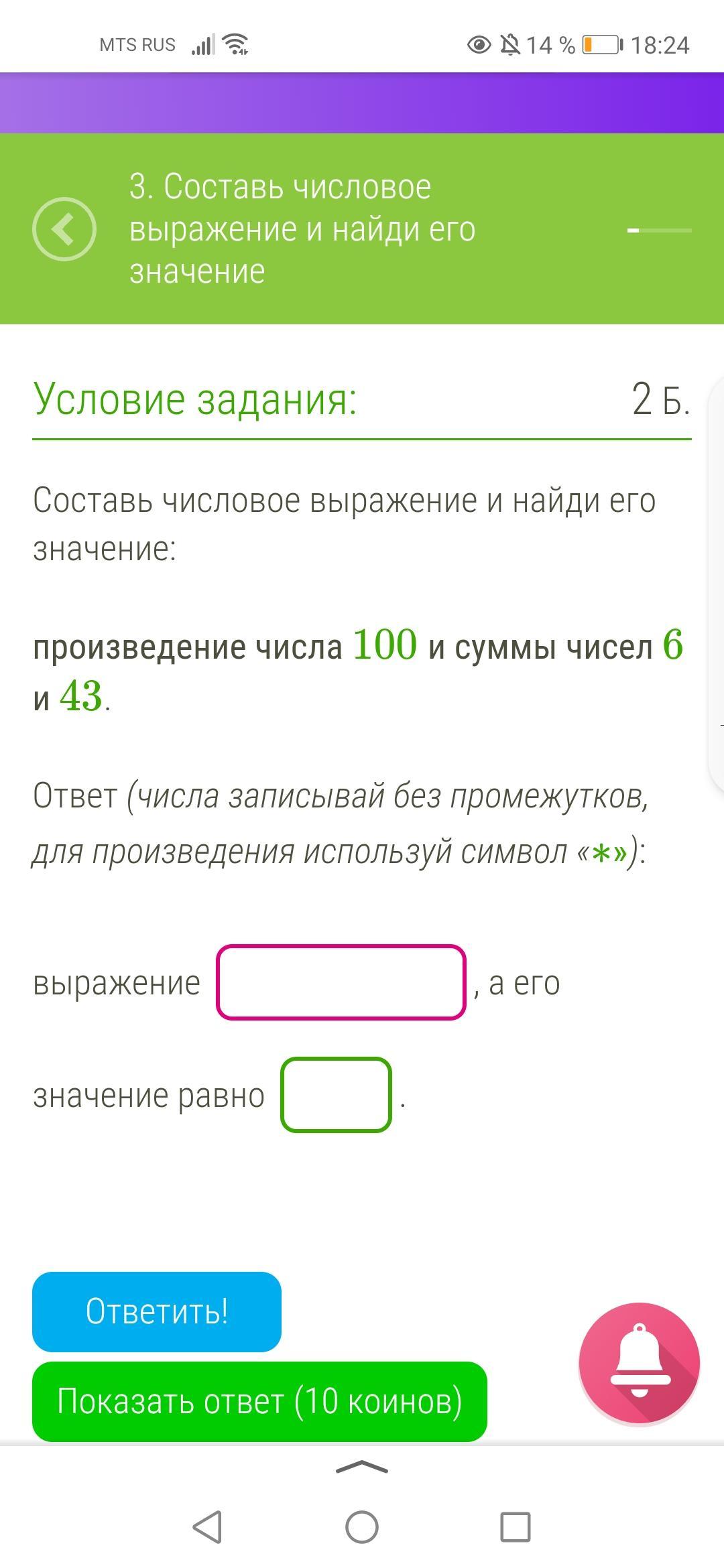
Task: Tap the Условие задания heading
Action: (195, 399)
